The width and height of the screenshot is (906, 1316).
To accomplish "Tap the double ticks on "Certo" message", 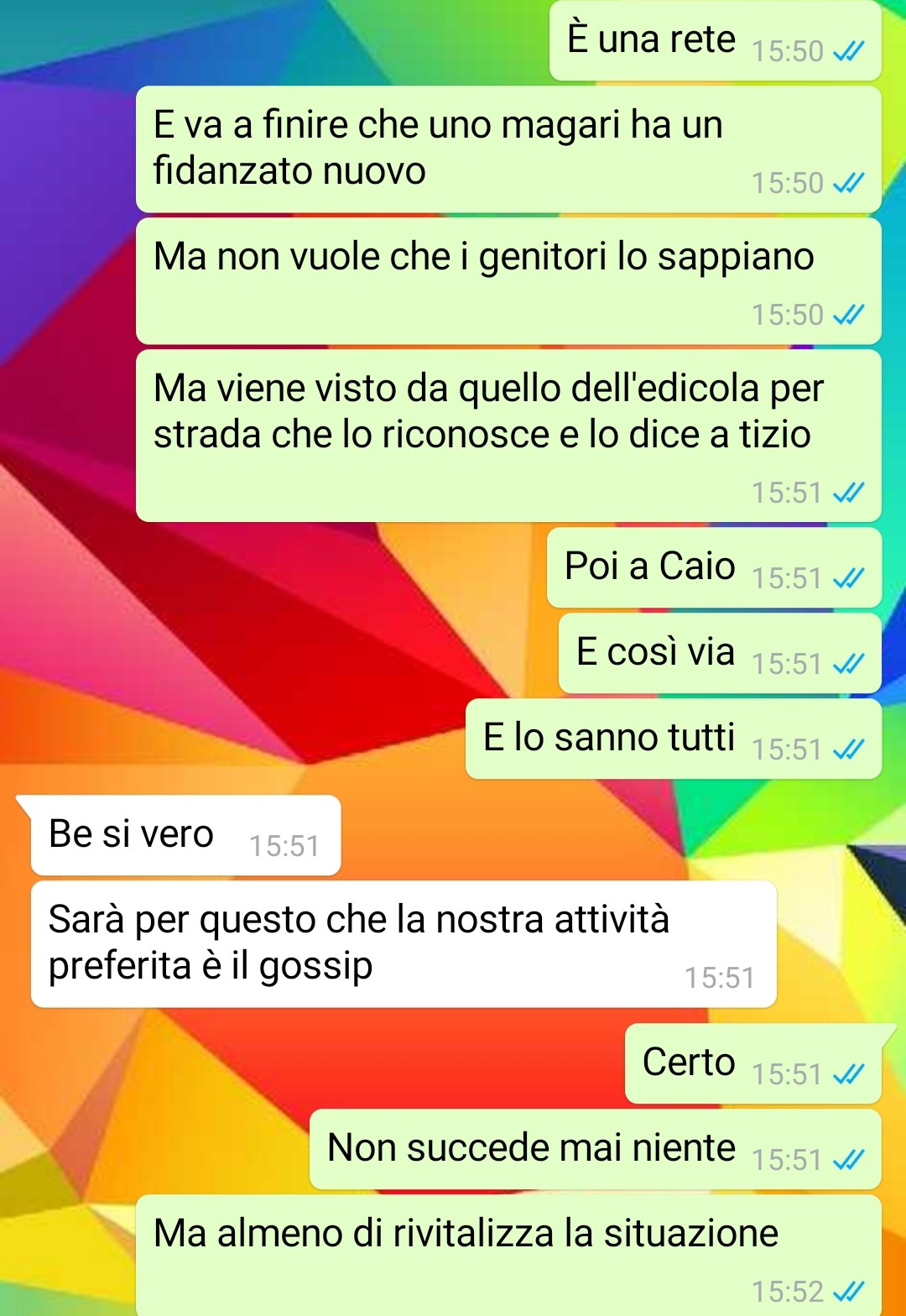I will [x=848, y=1074].
